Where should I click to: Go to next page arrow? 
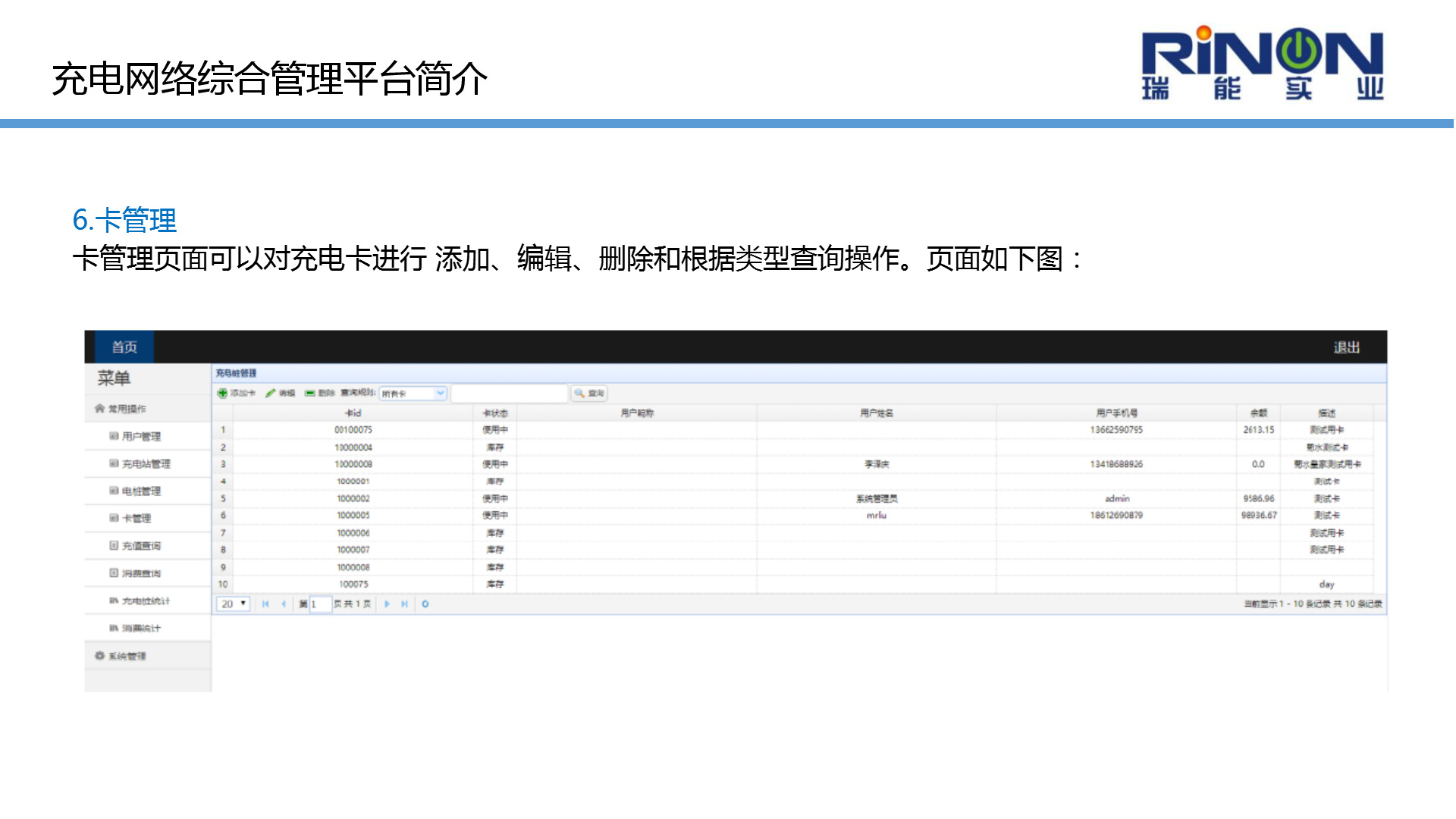[x=387, y=604]
